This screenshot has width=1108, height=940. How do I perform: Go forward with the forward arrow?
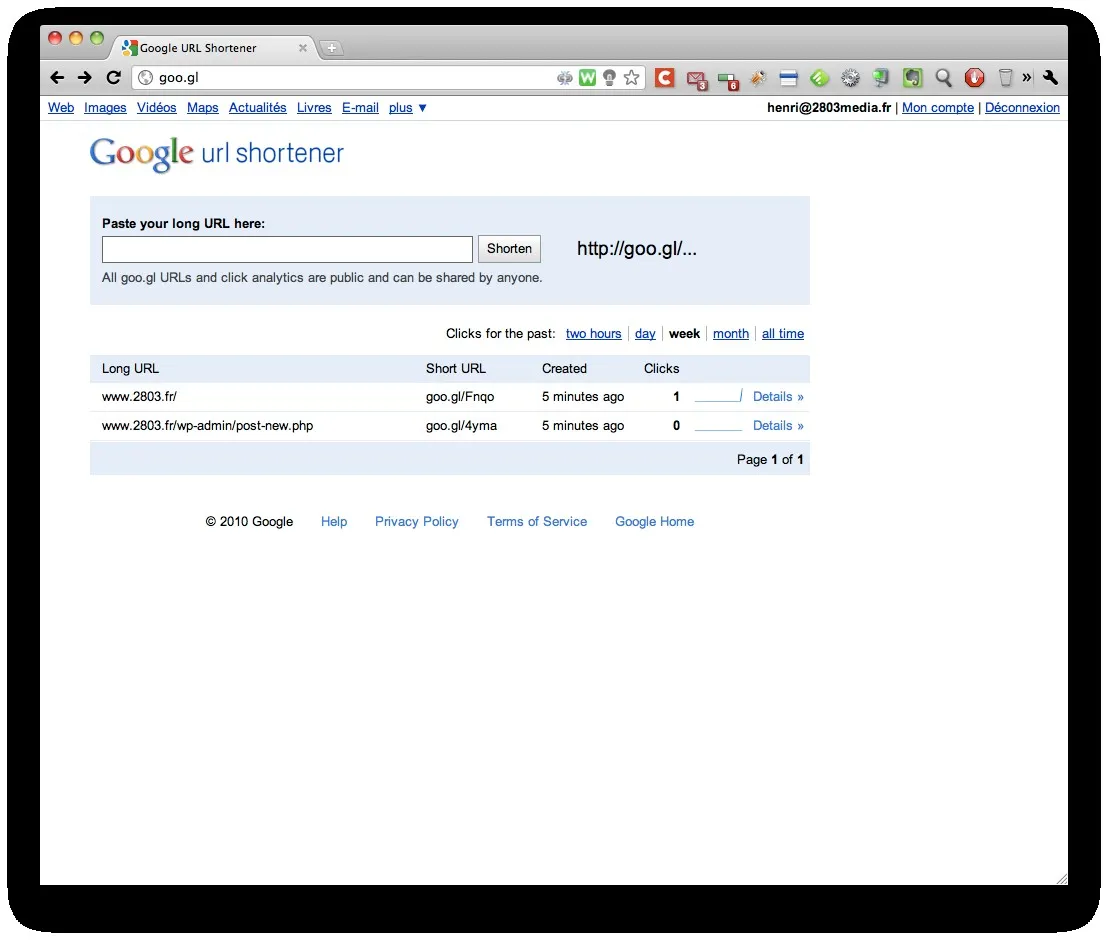pos(85,78)
